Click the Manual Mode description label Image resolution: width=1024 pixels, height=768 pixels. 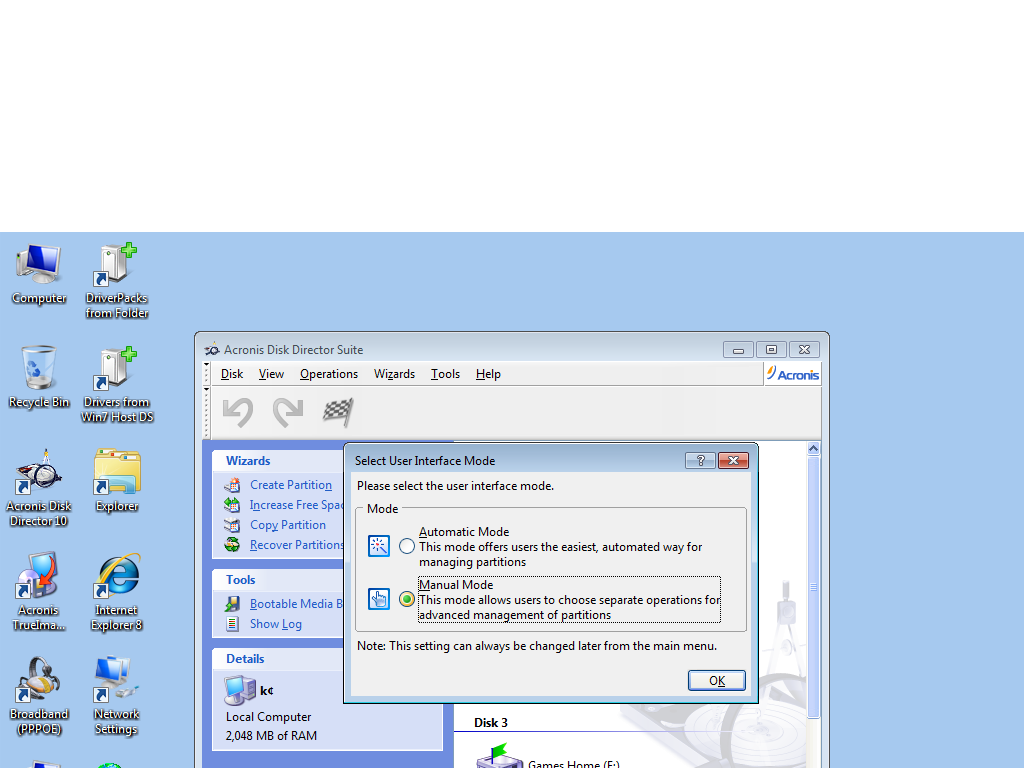click(569, 600)
